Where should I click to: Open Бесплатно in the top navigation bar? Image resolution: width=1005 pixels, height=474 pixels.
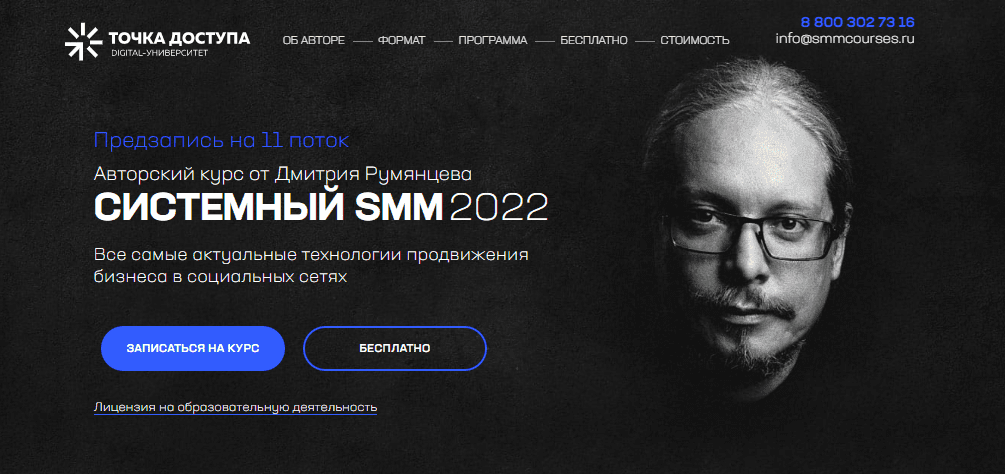click(x=594, y=40)
